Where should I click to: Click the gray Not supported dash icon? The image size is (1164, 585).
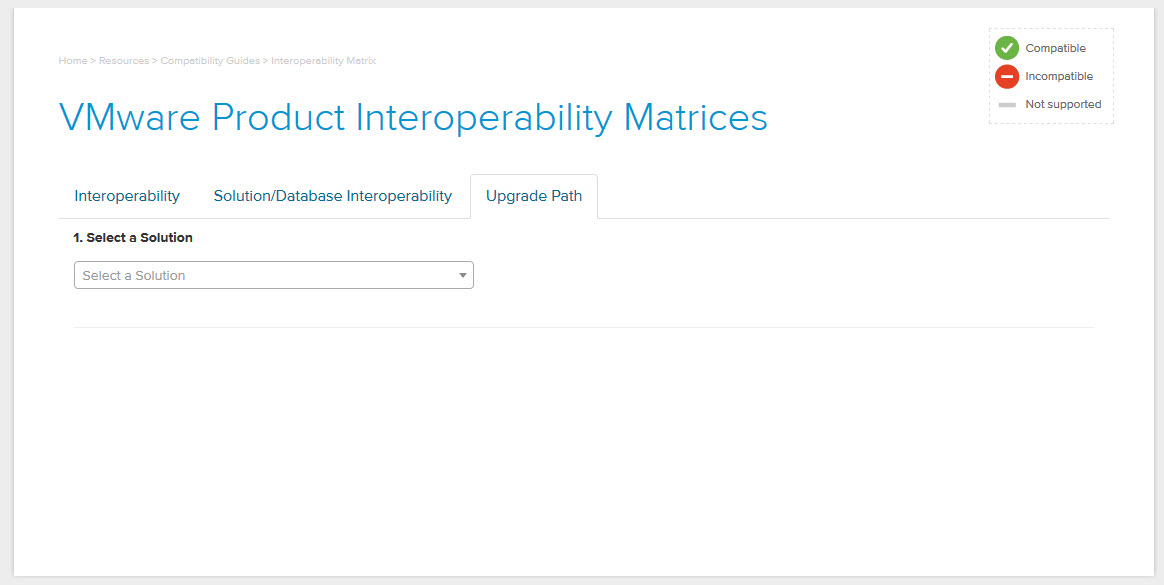pyautogui.click(x=1007, y=105)
